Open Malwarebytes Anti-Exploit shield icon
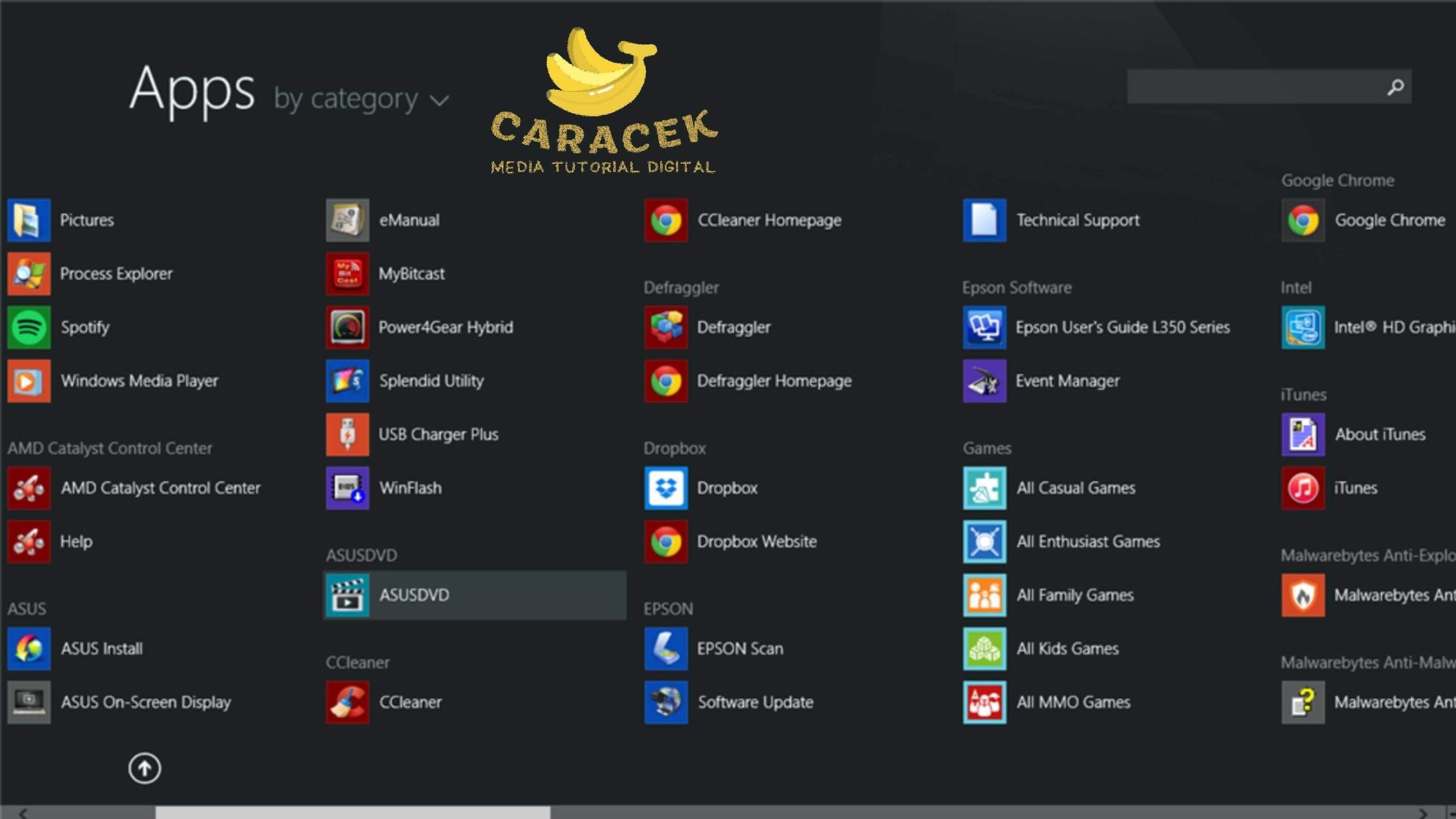The height and width of the screenshot is (819, 1456). coord(1303,595)
